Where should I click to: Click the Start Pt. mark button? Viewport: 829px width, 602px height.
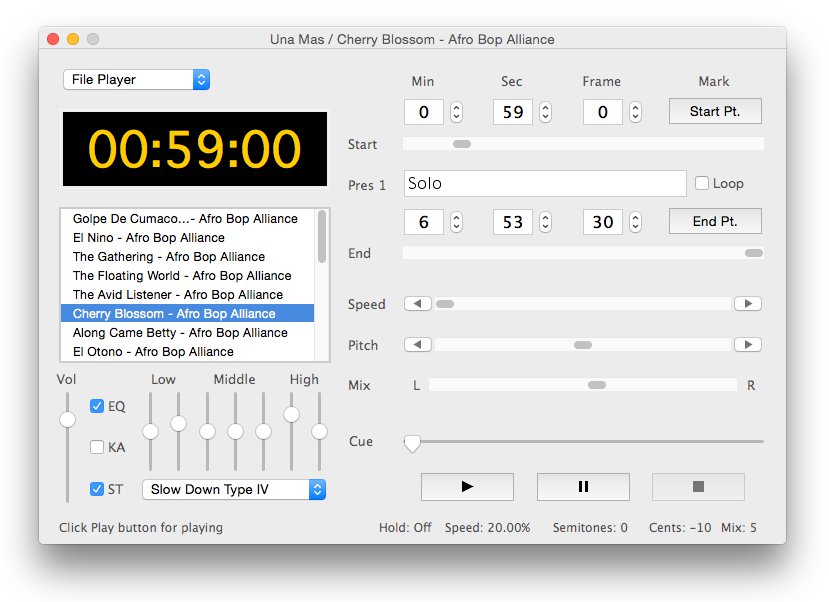click(x=715, y=111)
